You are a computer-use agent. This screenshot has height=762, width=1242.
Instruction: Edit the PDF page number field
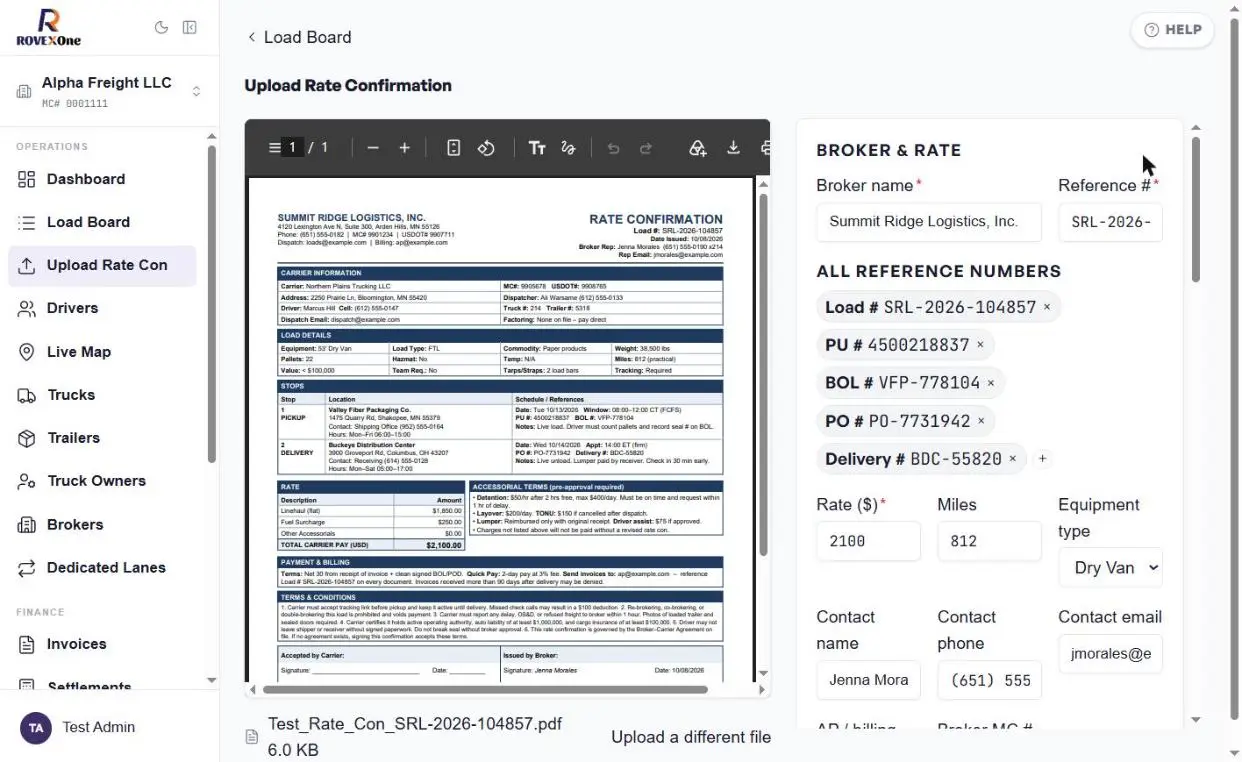click(x=293, y=148)
